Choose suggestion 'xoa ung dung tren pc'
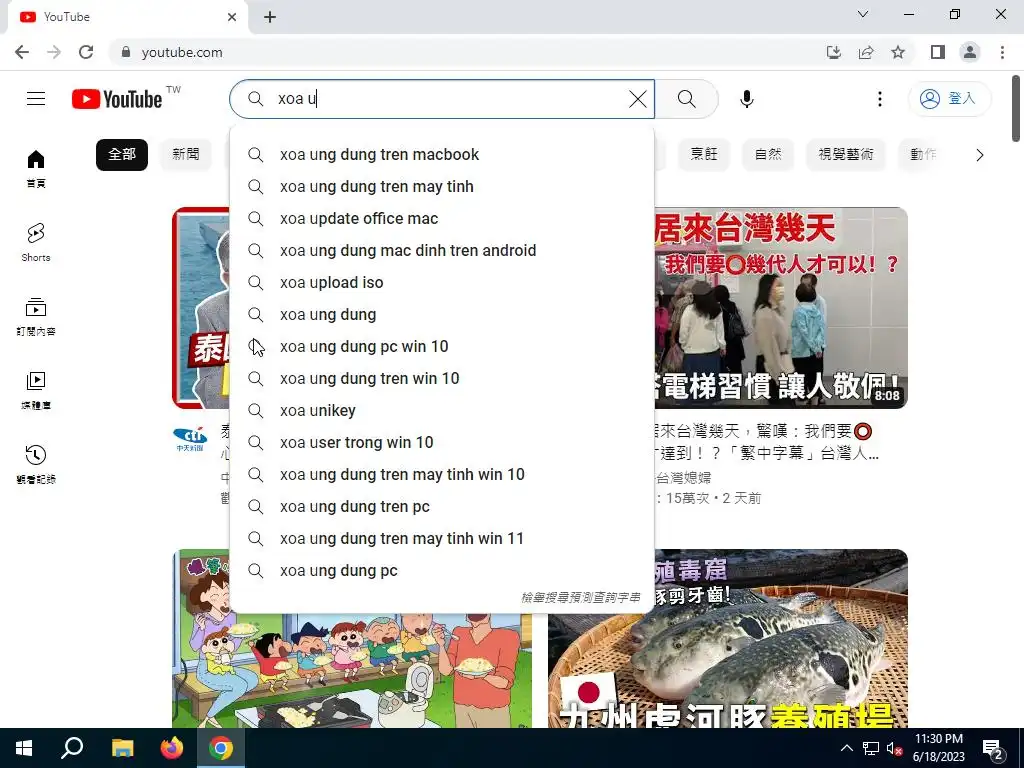1024x768 pixels. (x=442, y=507)
